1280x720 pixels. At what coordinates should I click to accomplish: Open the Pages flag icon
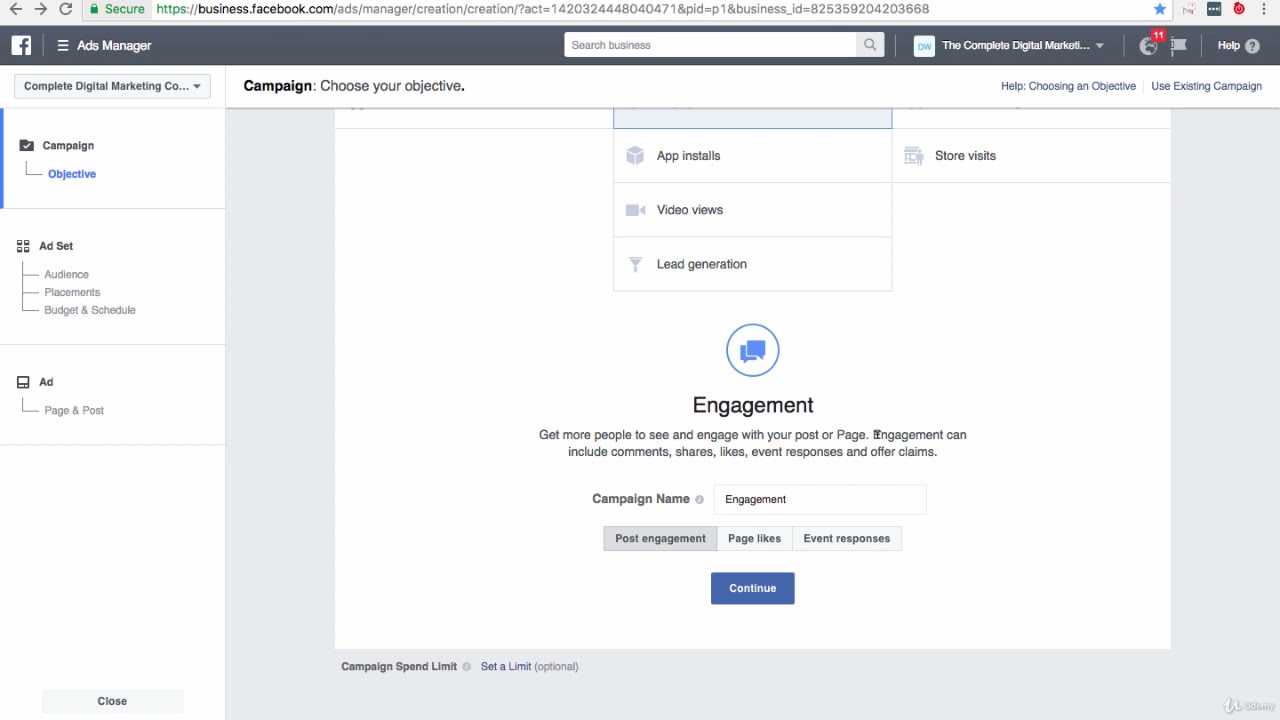click(x=1178, y=46)
